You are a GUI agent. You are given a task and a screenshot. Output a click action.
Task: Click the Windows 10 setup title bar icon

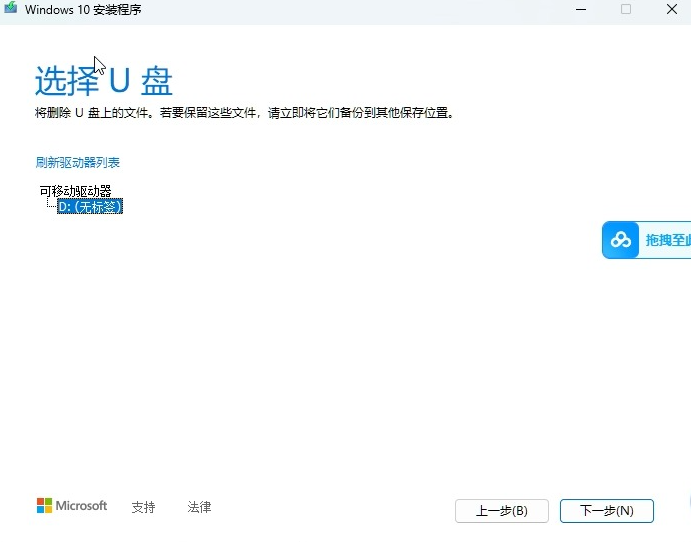click(10, 9)
